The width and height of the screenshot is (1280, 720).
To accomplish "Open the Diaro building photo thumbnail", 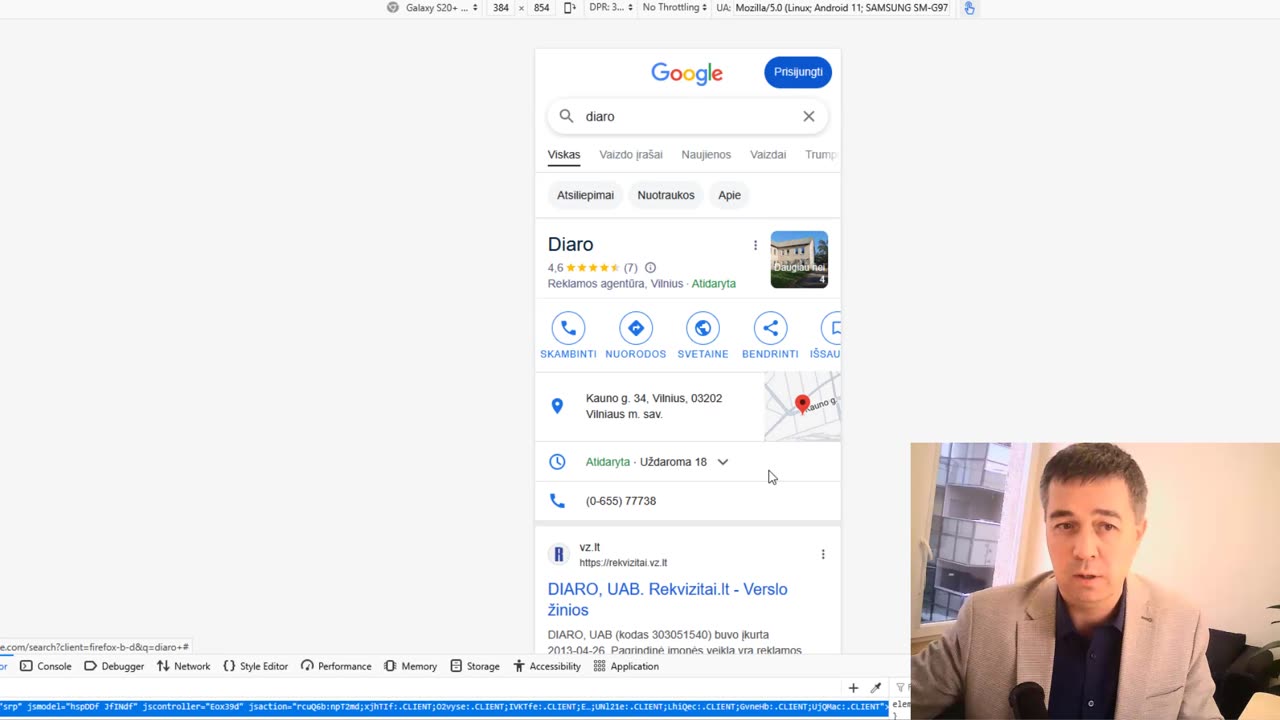I will (799, 260).
